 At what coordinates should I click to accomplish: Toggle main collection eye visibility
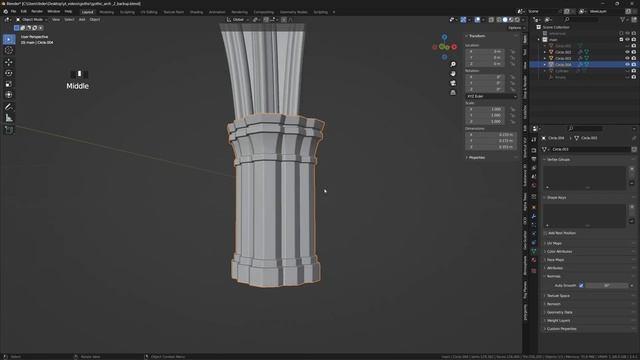tap(627, 40)
